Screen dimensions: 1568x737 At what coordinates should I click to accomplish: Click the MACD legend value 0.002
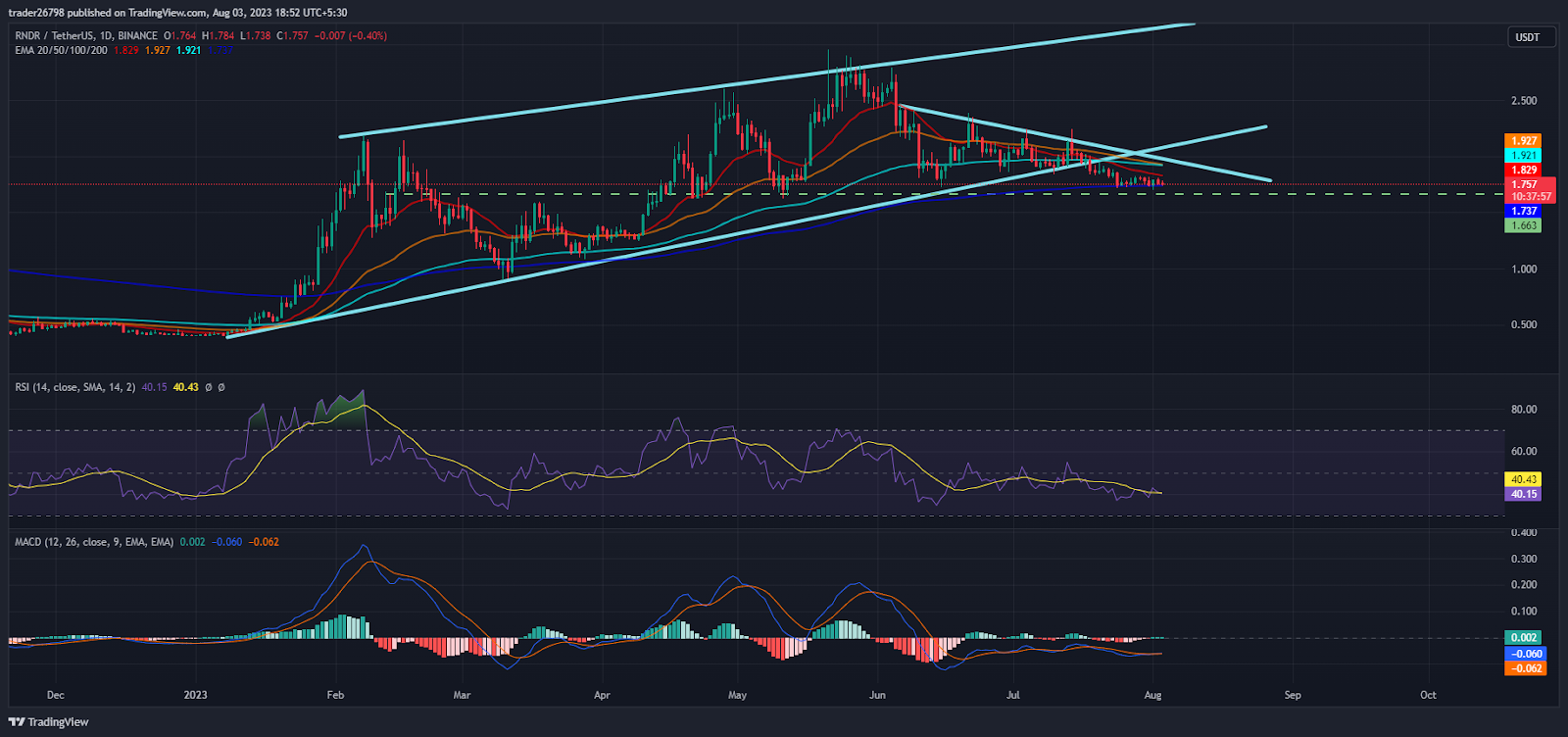[193, 542]
